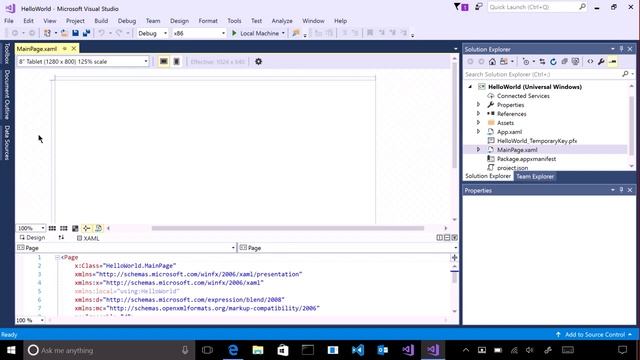Click the Save All icon

pos(86,33)
